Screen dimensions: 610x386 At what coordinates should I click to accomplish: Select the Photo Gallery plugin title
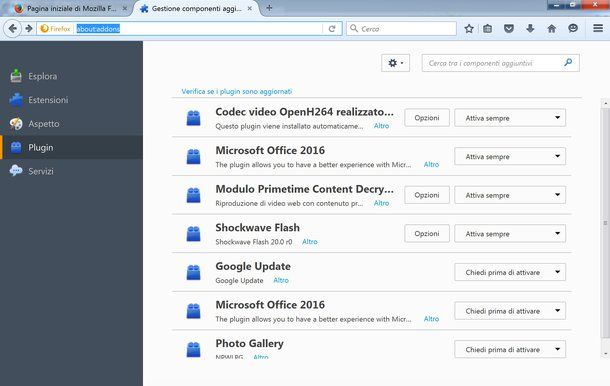[x=249, y=343]
